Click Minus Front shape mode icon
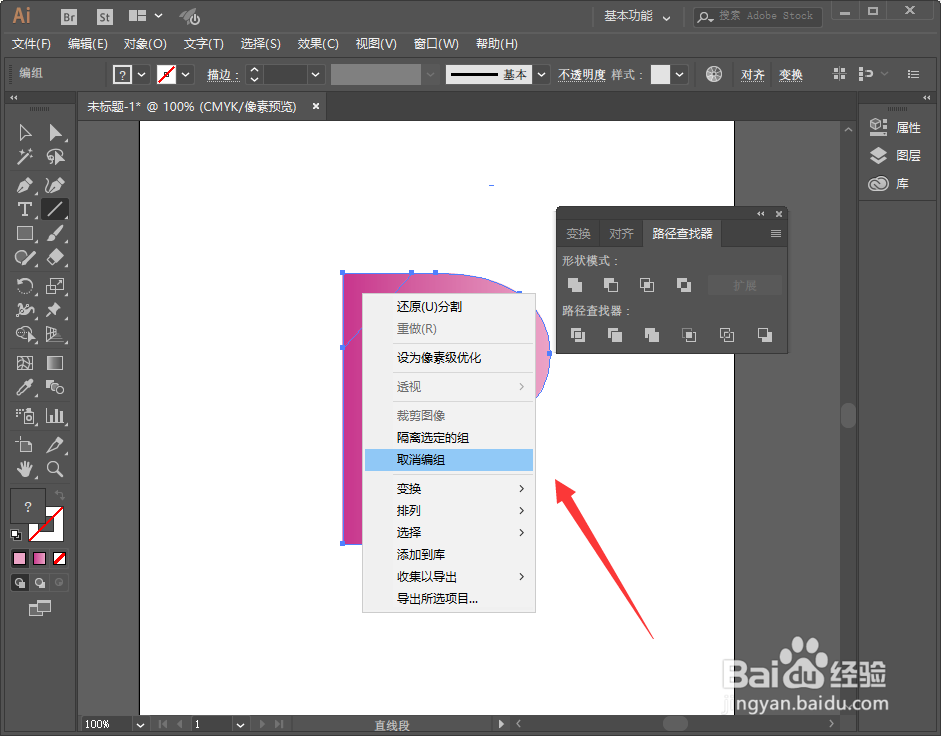Image resolution: width=941 pixels, height=736 pixels. (x=611, y=285)
